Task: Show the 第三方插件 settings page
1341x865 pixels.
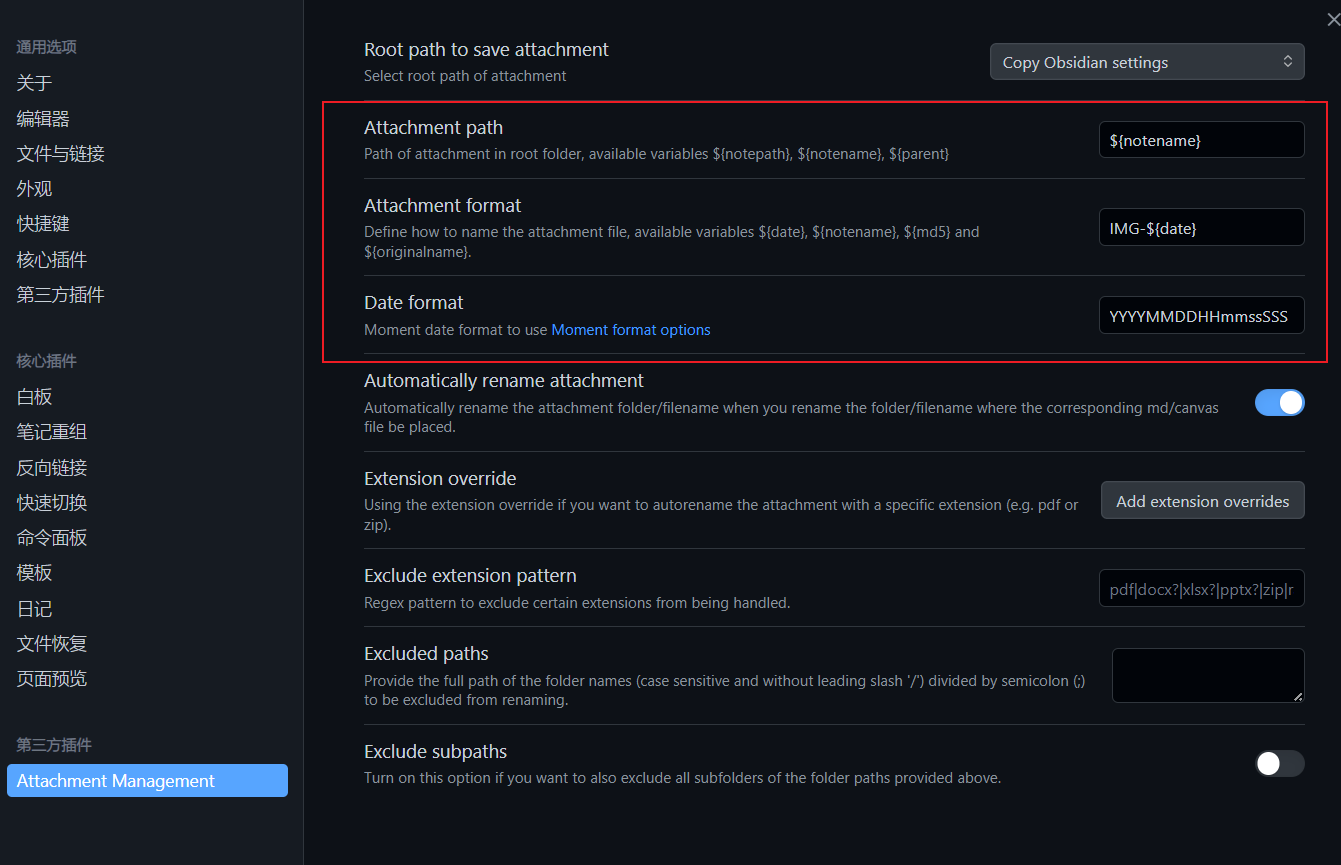Action: click(61, 295)
